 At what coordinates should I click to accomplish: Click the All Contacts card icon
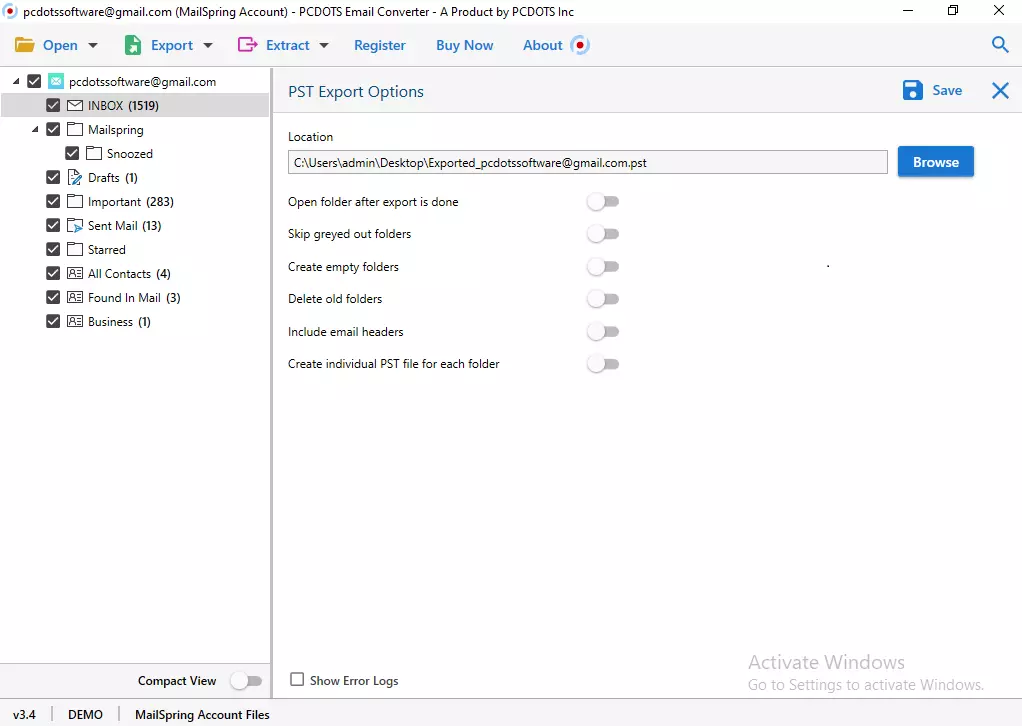pyautogui.click(x=75, y=273)
